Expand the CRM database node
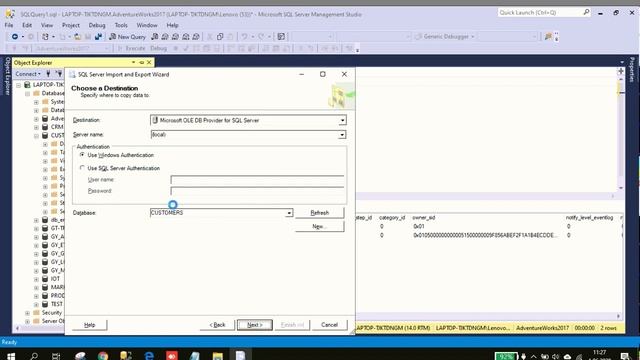 [x=36, y=127]
